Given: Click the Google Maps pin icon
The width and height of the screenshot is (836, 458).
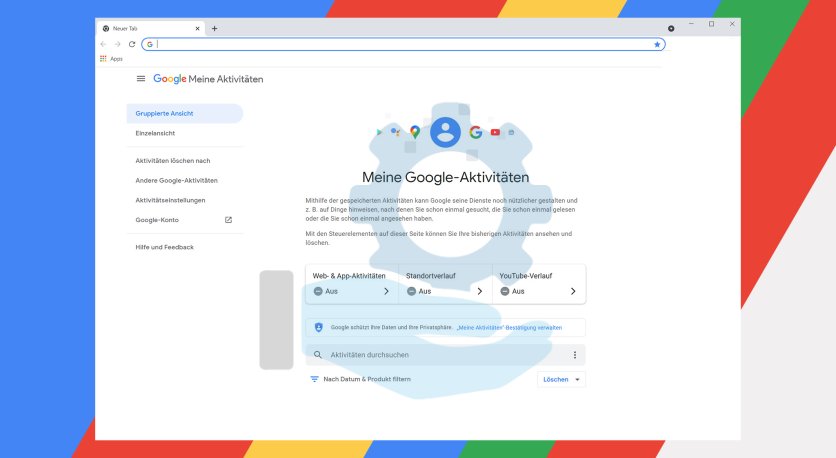Looking at the screenshot, I should point(415,132).
